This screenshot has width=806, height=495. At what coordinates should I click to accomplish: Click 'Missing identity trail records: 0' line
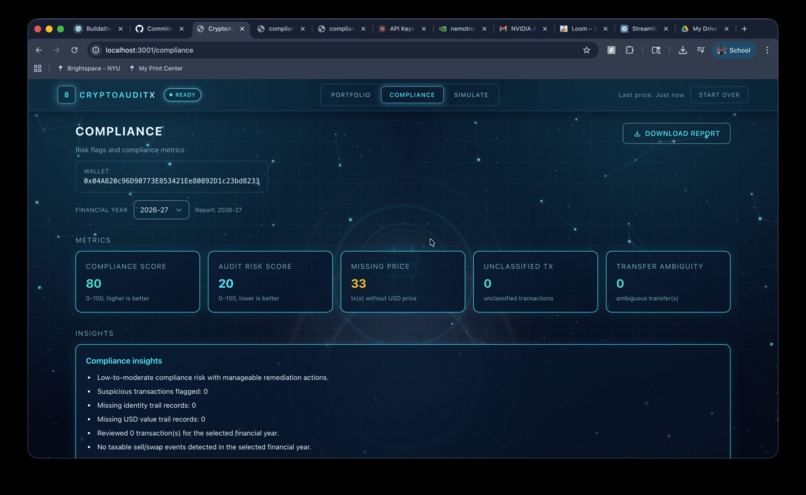pyautogui.click(x=146, y=405)
